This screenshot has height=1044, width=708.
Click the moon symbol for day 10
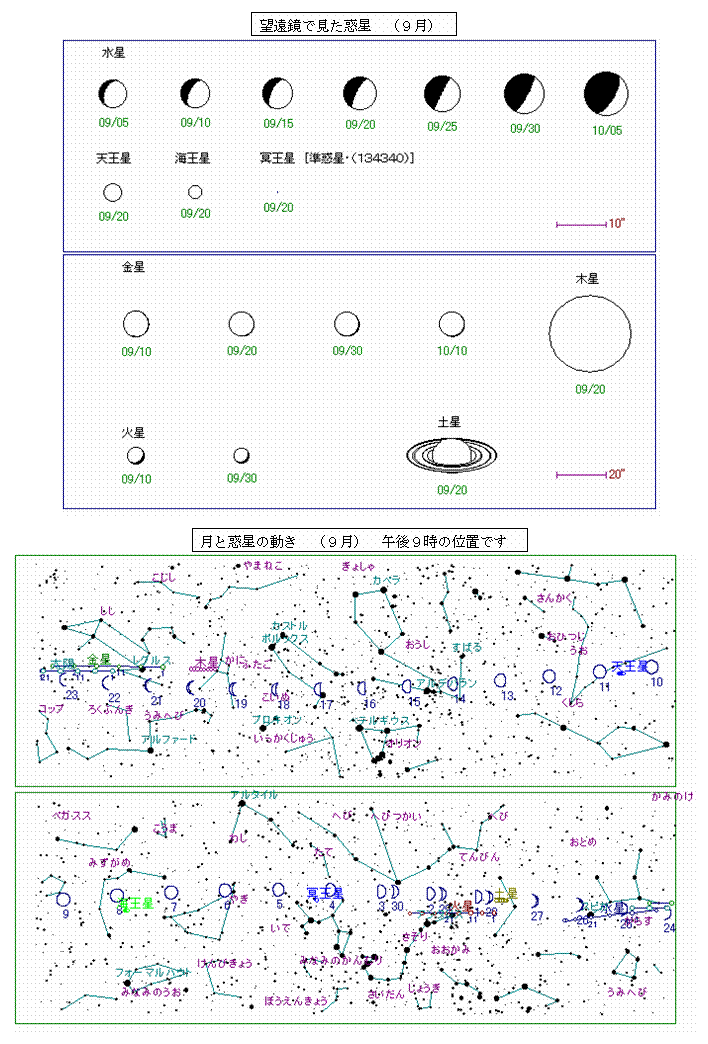tap(651, 666)
